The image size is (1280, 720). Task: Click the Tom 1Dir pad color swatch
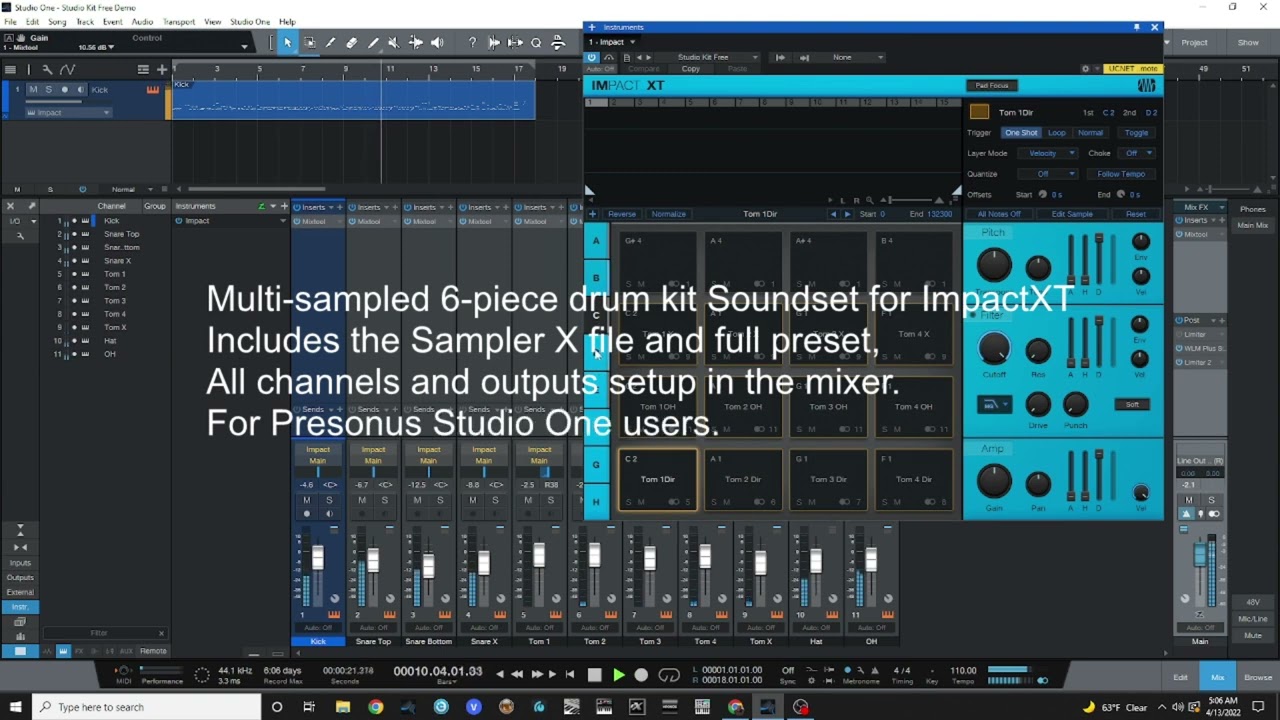point(979,112)
